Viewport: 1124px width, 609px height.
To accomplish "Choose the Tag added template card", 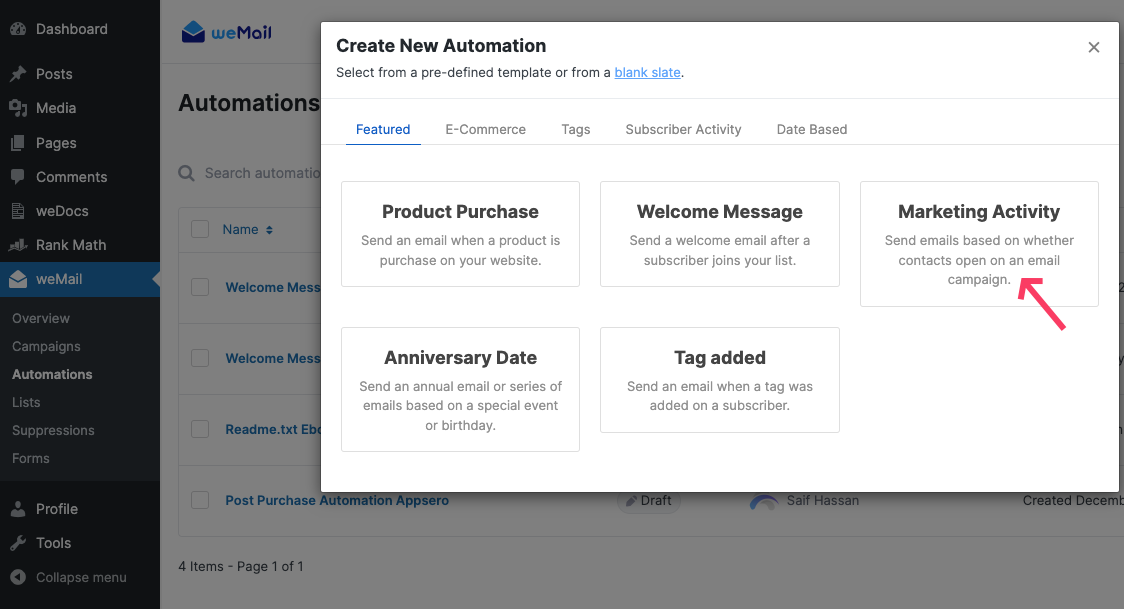I will click(720, 380).
